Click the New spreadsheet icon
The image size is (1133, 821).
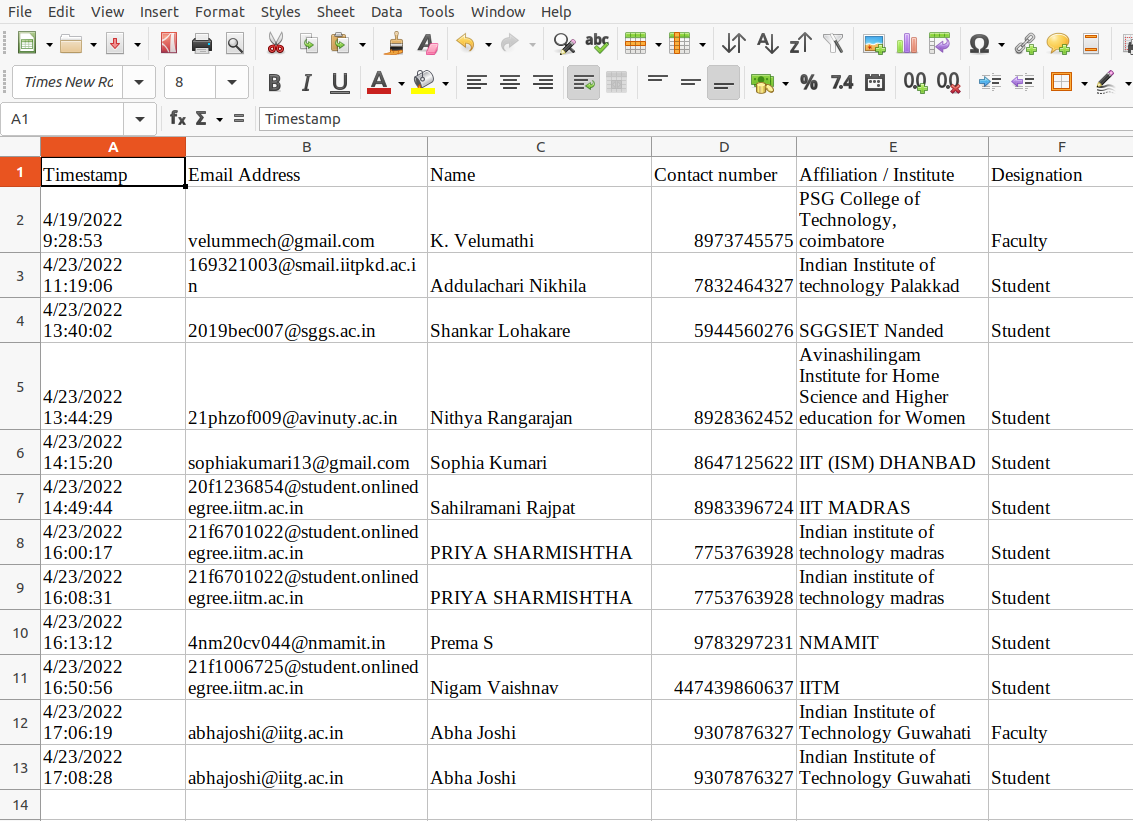coord(26,43)
